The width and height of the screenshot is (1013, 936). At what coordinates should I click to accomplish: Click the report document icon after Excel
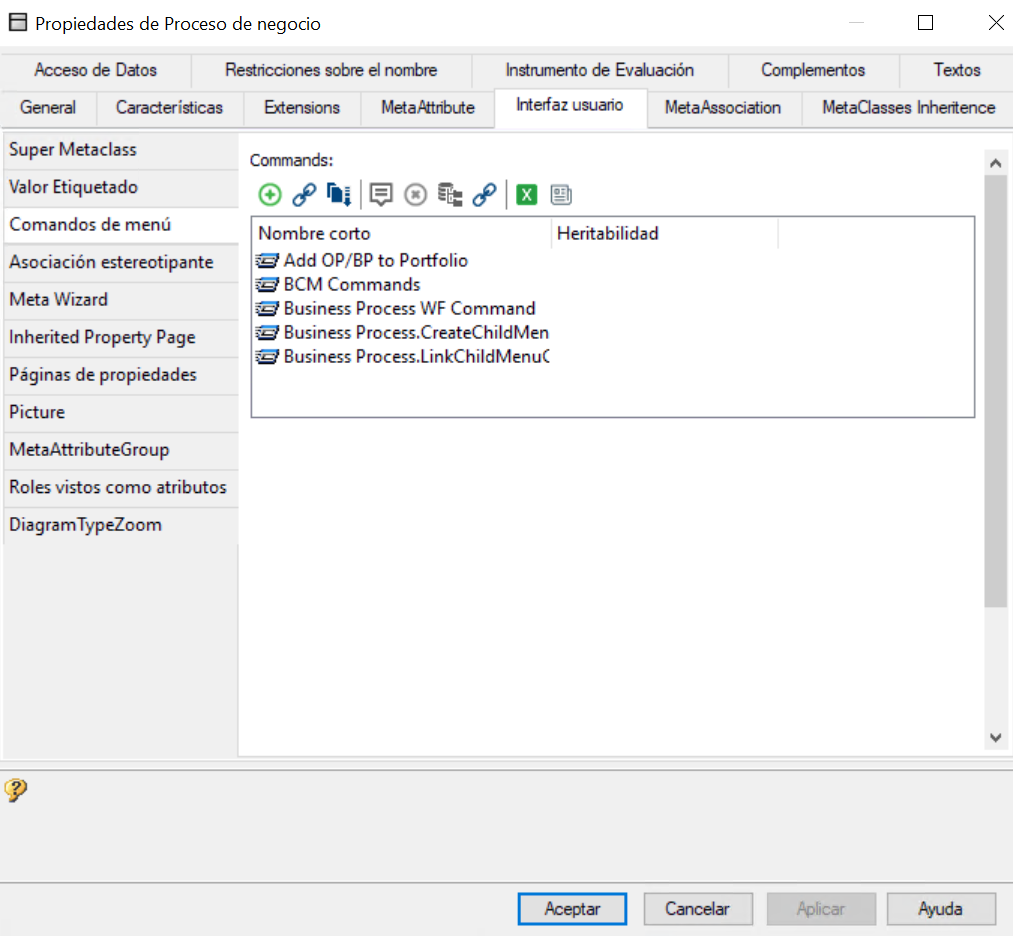[x=561, y=194]
